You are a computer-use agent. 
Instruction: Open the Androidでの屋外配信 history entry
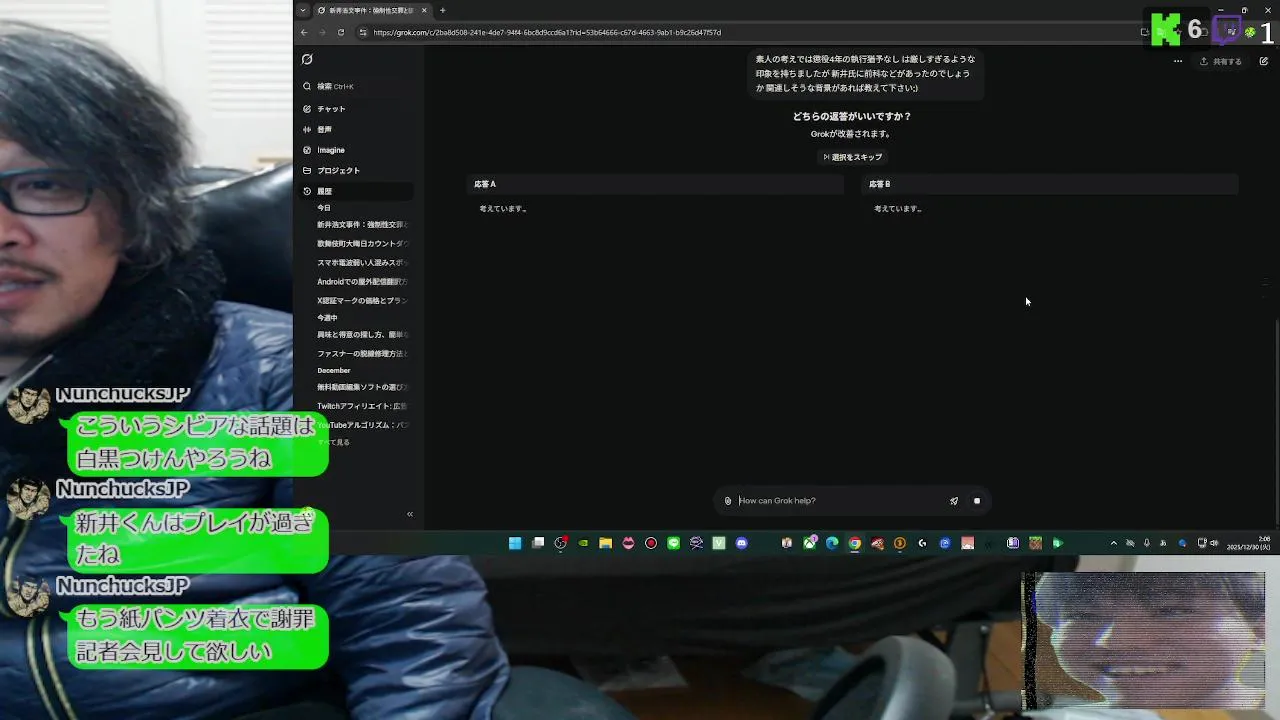pyautogui.click(x=362, y=282)
